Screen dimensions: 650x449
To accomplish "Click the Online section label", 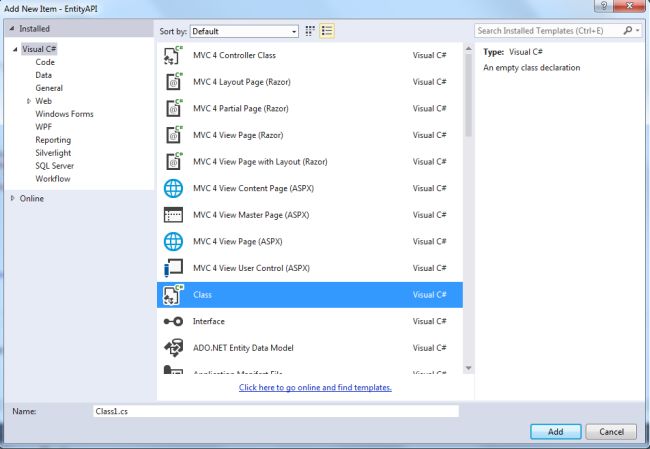I will tap(32, 198).
